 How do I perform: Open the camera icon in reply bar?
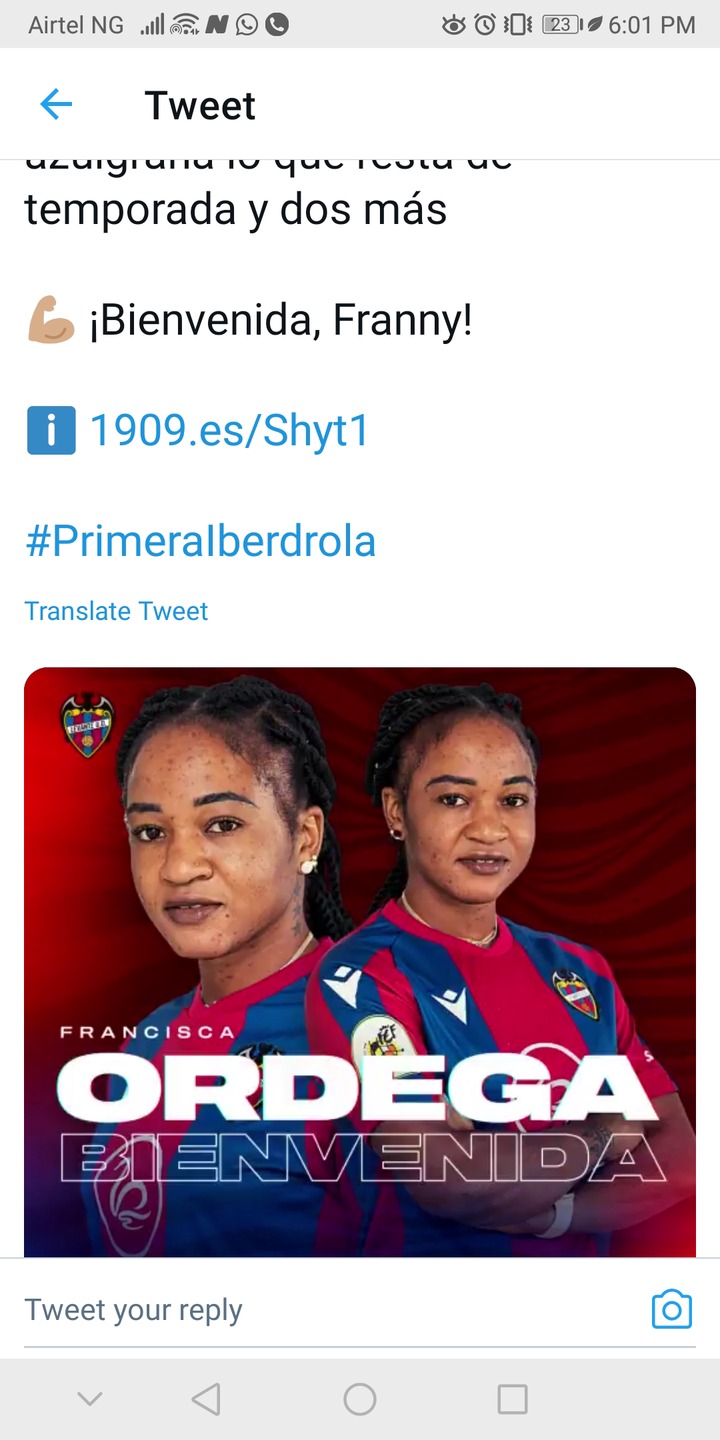pyautogui.click(x=671, y=1309)
